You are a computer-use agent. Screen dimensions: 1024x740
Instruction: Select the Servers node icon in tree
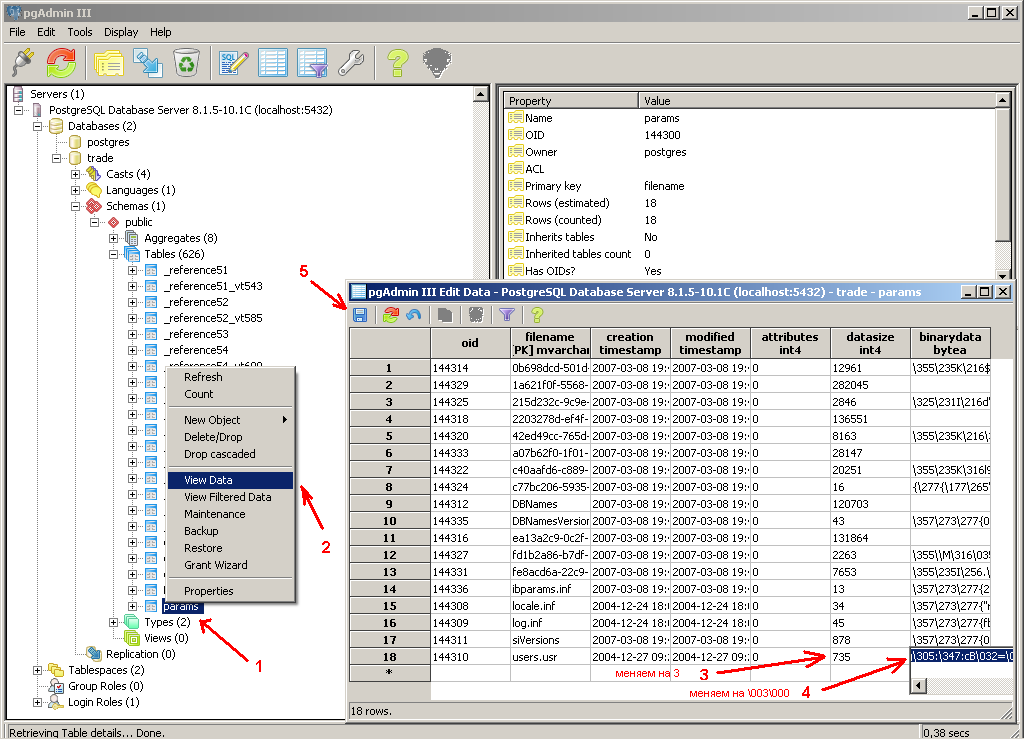click(18, 94)
